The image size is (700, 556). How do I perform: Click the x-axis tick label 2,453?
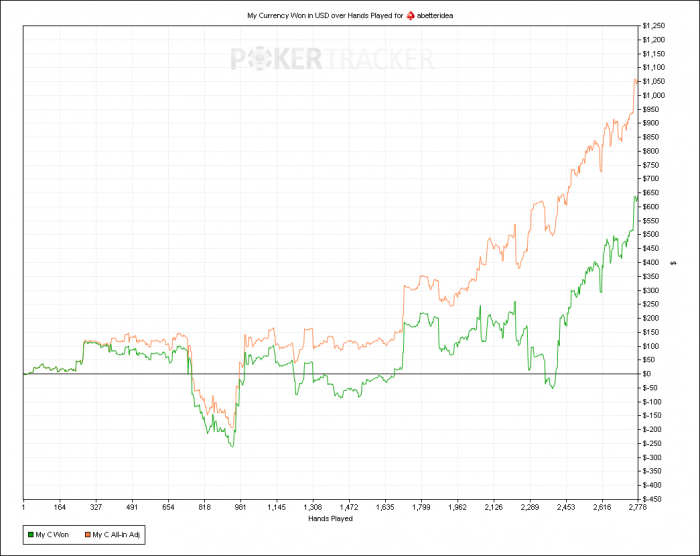(x=566, y=507)
